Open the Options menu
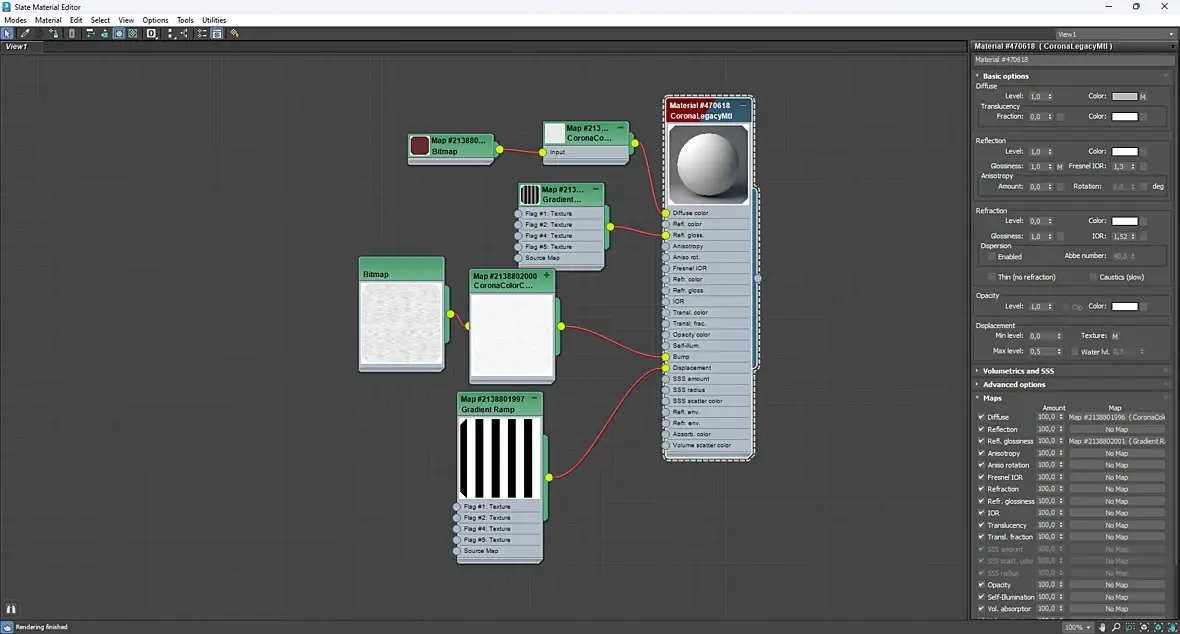This screenshot has height=634, width=1180. click(x=155, y=20)
